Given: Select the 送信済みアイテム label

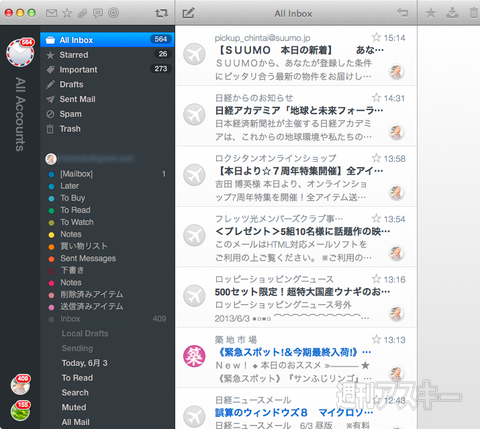Looking at the screenshot, I should pyautogui.click(x=107, y=306).
